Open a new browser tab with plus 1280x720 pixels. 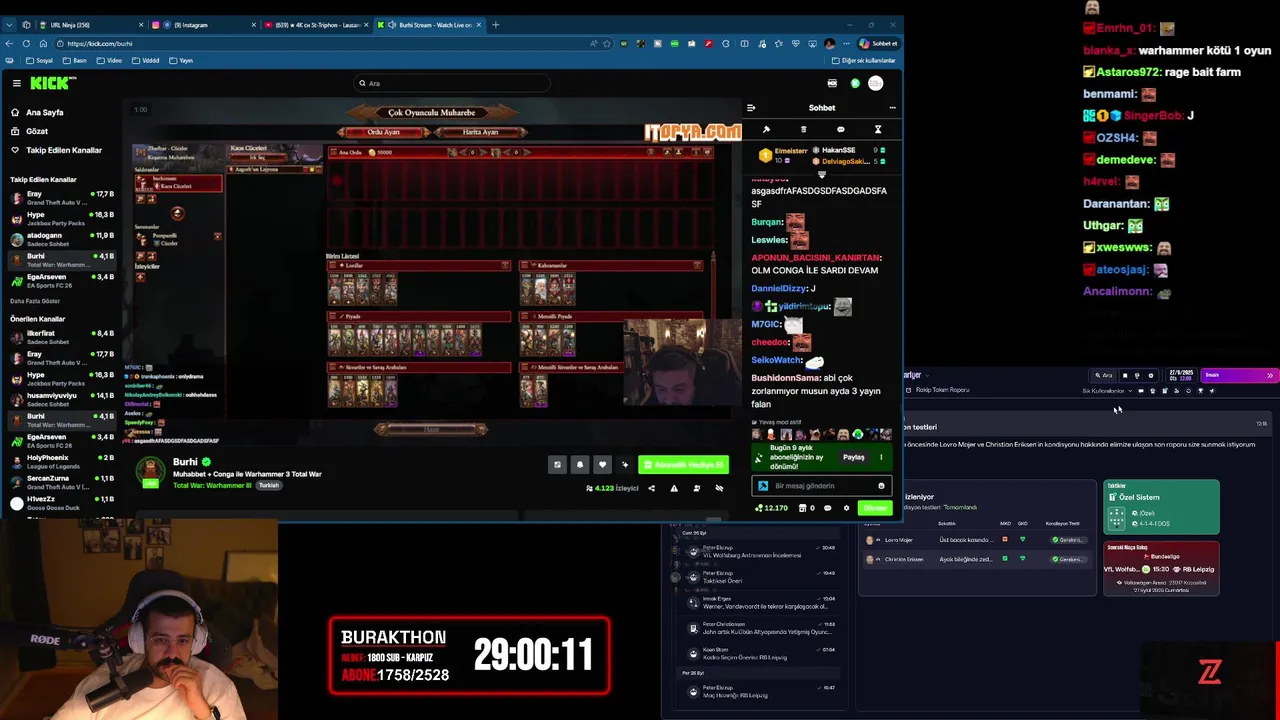pyautogui.click(x=496, y=25)
